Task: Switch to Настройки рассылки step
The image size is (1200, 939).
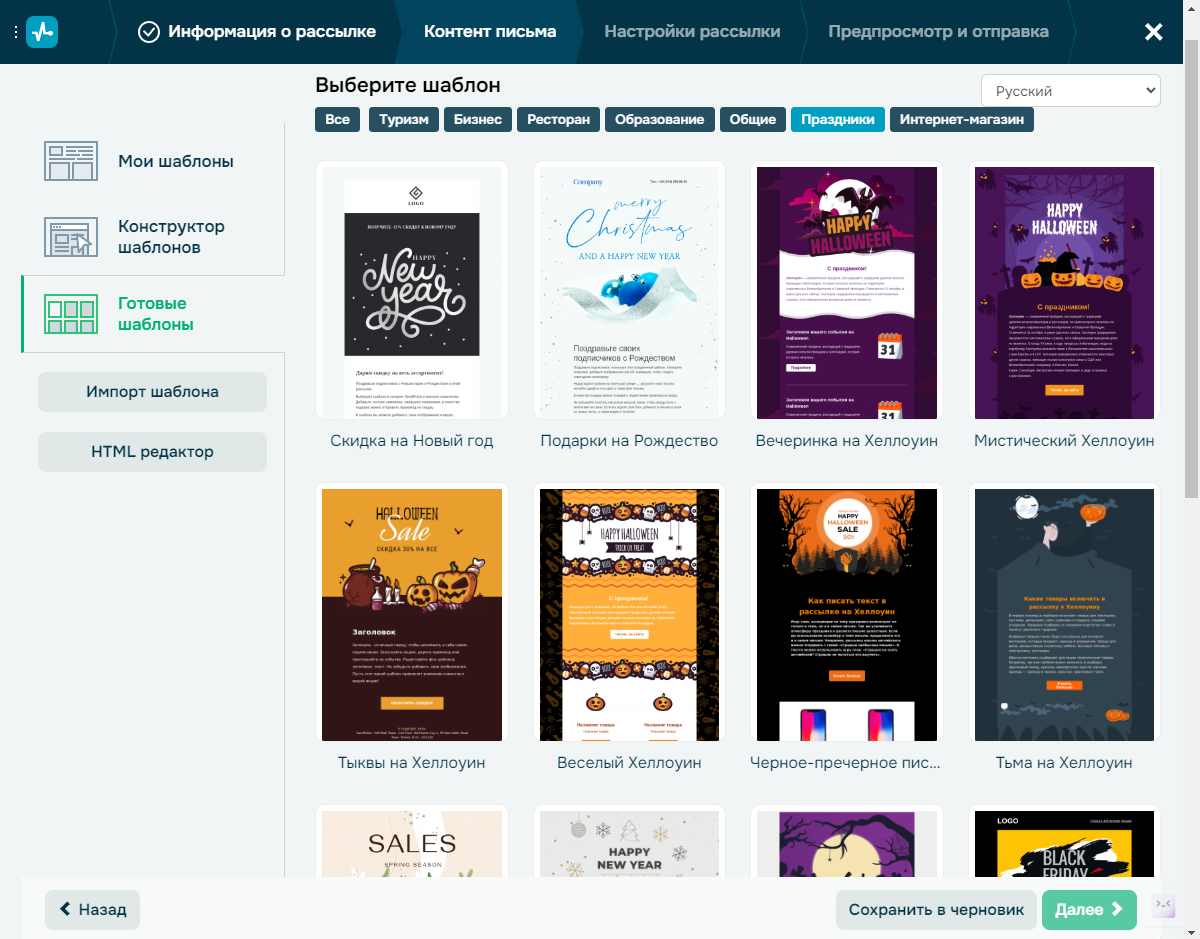Action: point(692,32)
